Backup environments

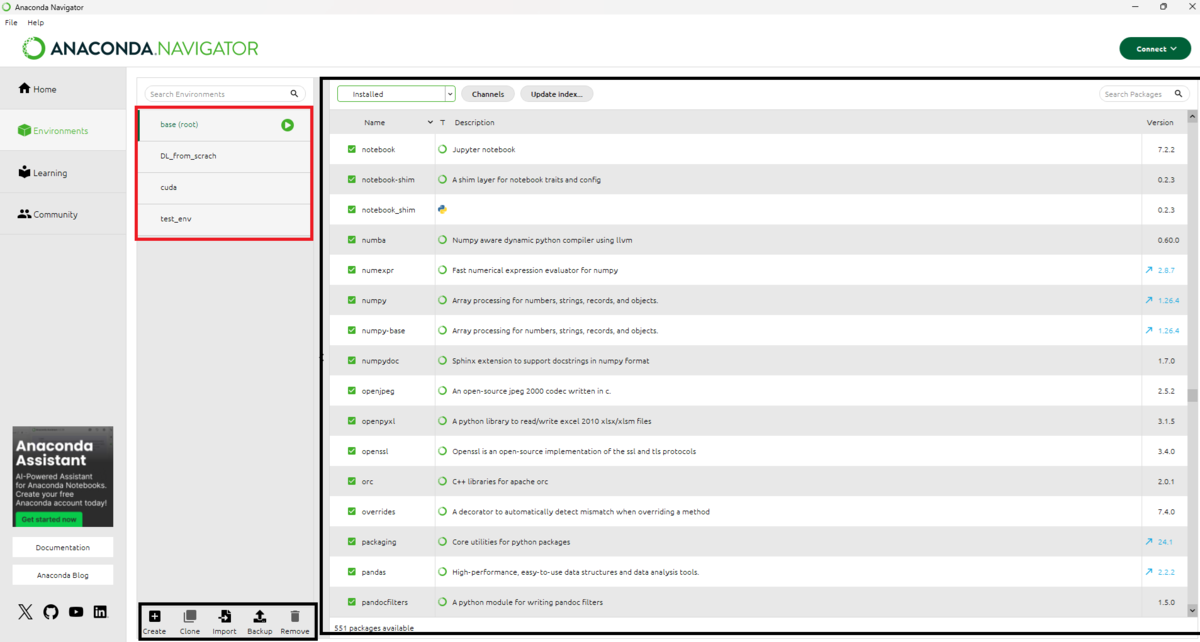click(259, 622)
